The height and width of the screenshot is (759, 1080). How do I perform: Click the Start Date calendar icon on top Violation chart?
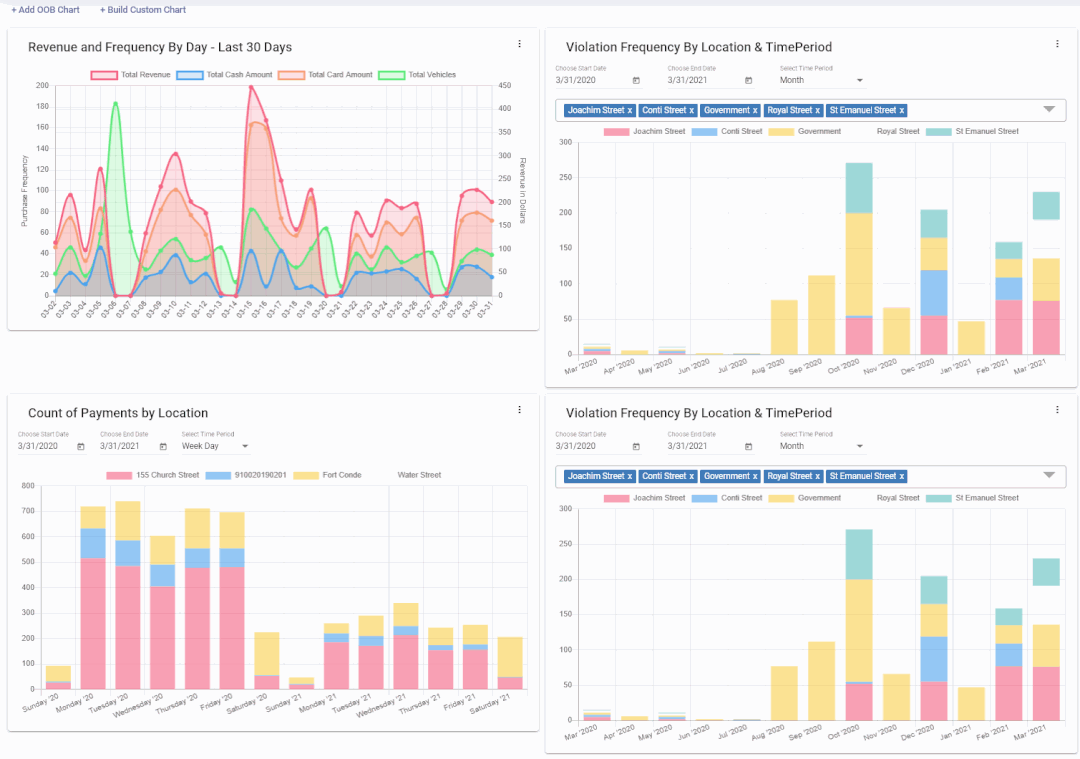coord(636,79)
